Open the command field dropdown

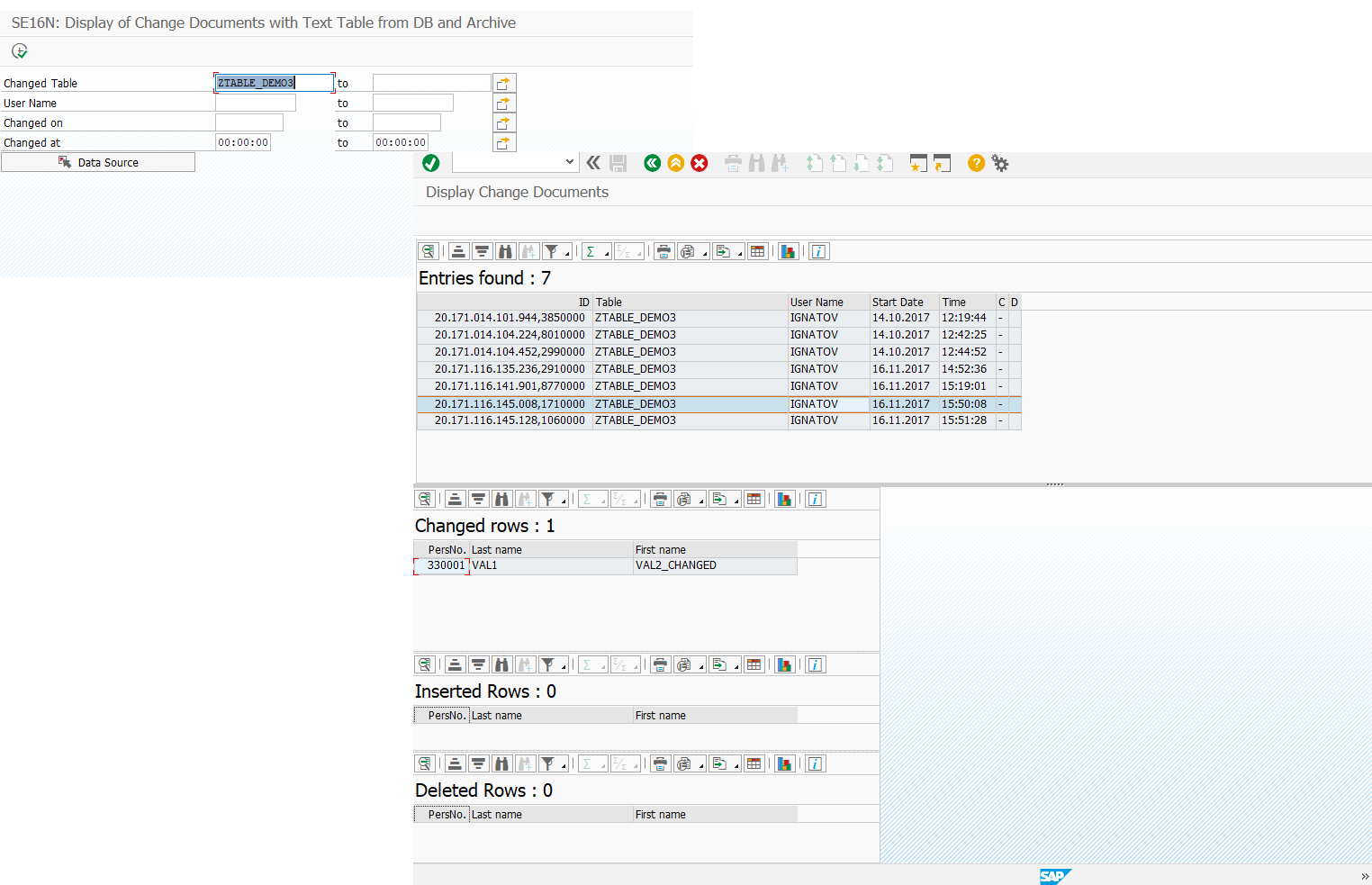point(570,162)
